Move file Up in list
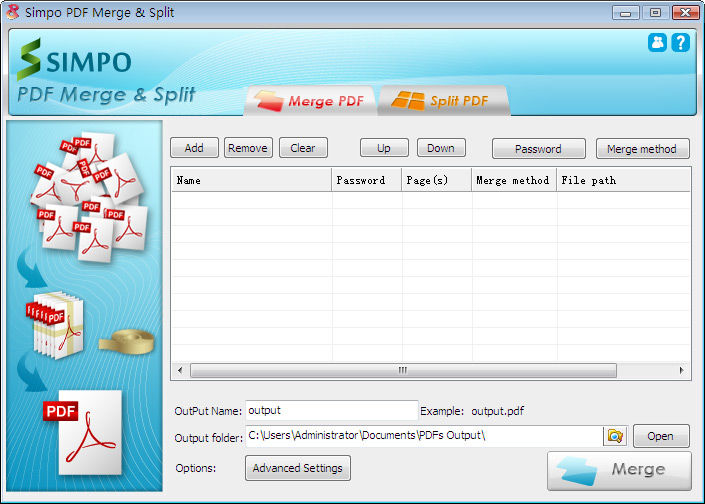Image resolution: width=705 pixels, height=504 pixels. pyautogui.click(x=384, y=148)
